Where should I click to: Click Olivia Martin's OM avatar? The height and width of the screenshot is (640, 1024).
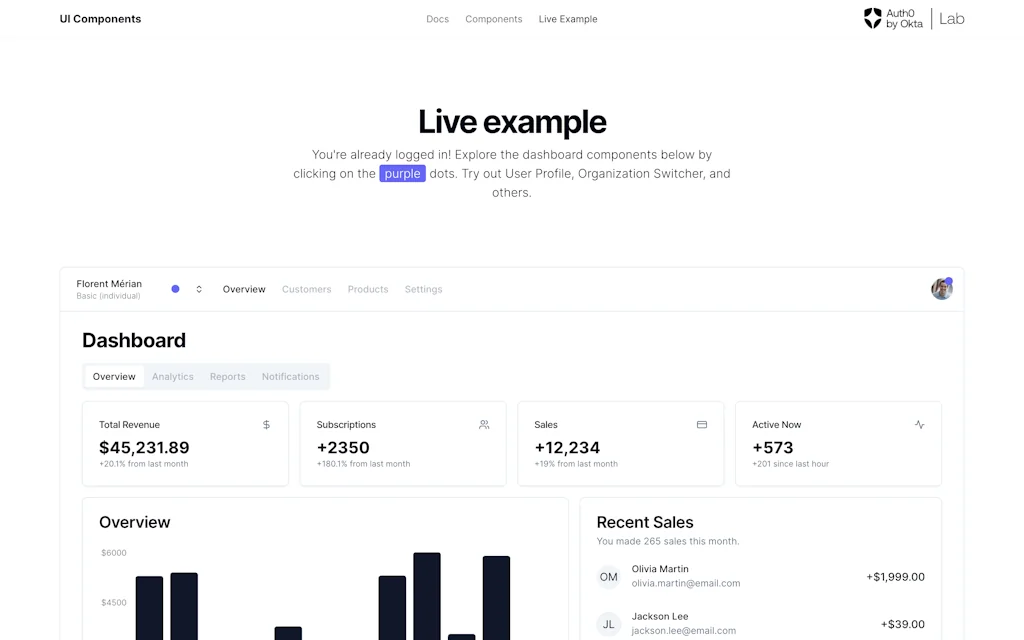click(608, 577)
